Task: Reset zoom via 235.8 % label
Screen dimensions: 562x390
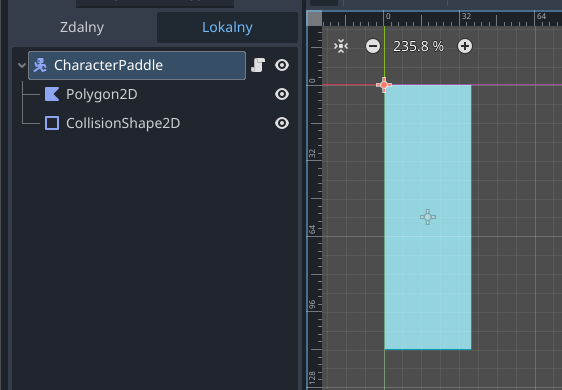Action: click(x=418, y=46)
